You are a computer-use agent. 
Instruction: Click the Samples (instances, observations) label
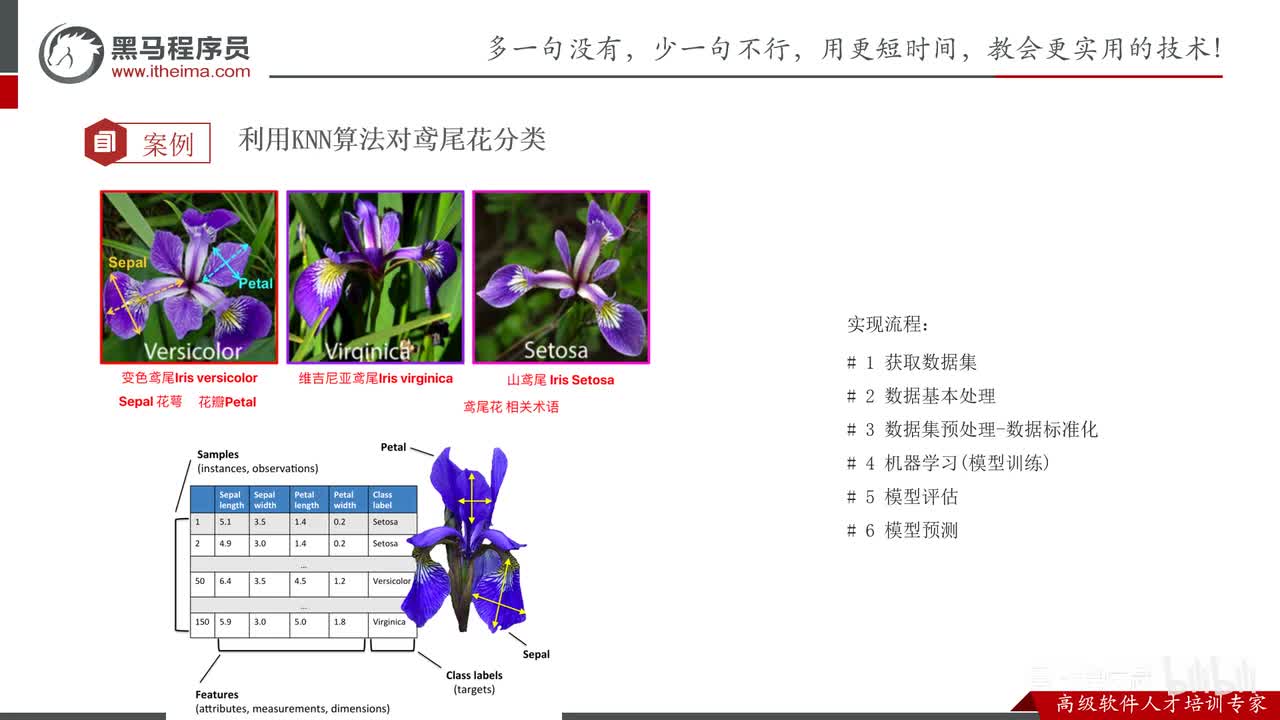(257, 461)
